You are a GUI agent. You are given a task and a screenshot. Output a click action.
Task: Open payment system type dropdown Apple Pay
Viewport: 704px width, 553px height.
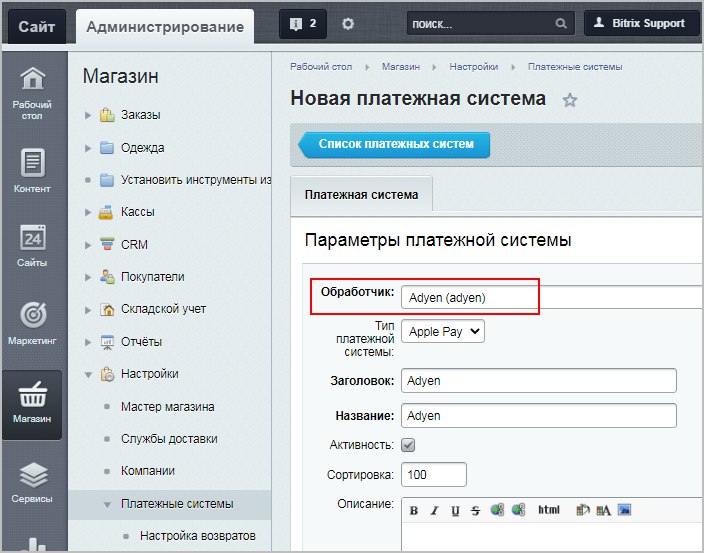coord(443,331)
